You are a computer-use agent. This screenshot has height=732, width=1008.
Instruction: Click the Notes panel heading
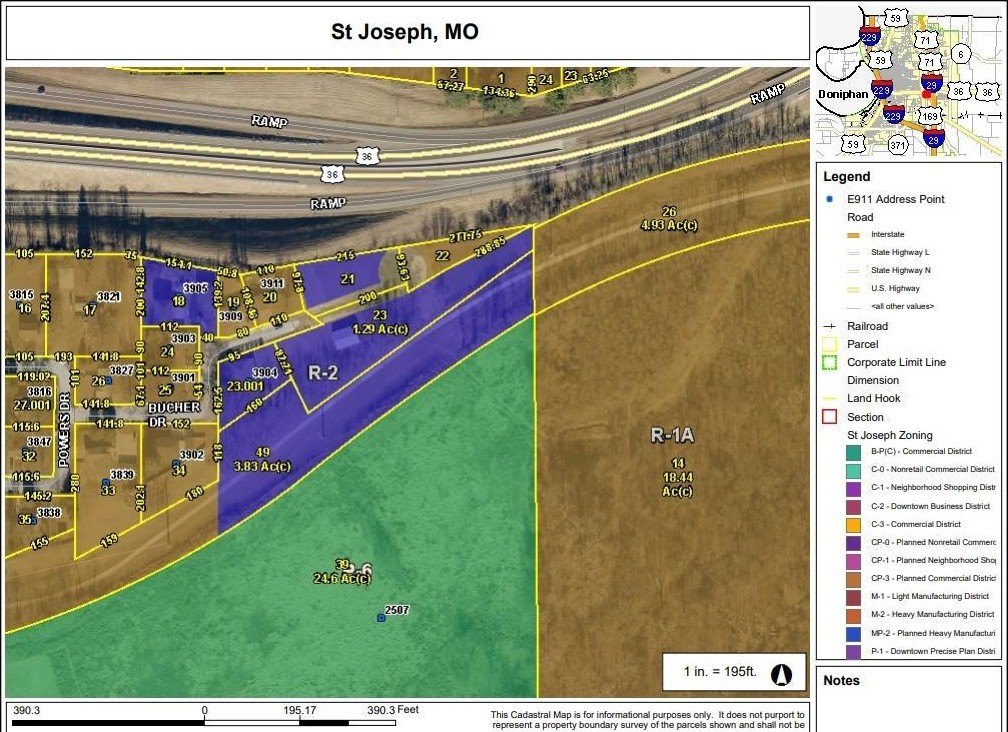[x=842, y=681]
